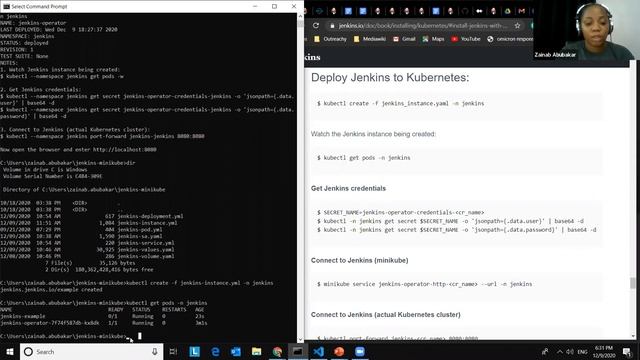Open the clock and date flyout

coord(604,351)
